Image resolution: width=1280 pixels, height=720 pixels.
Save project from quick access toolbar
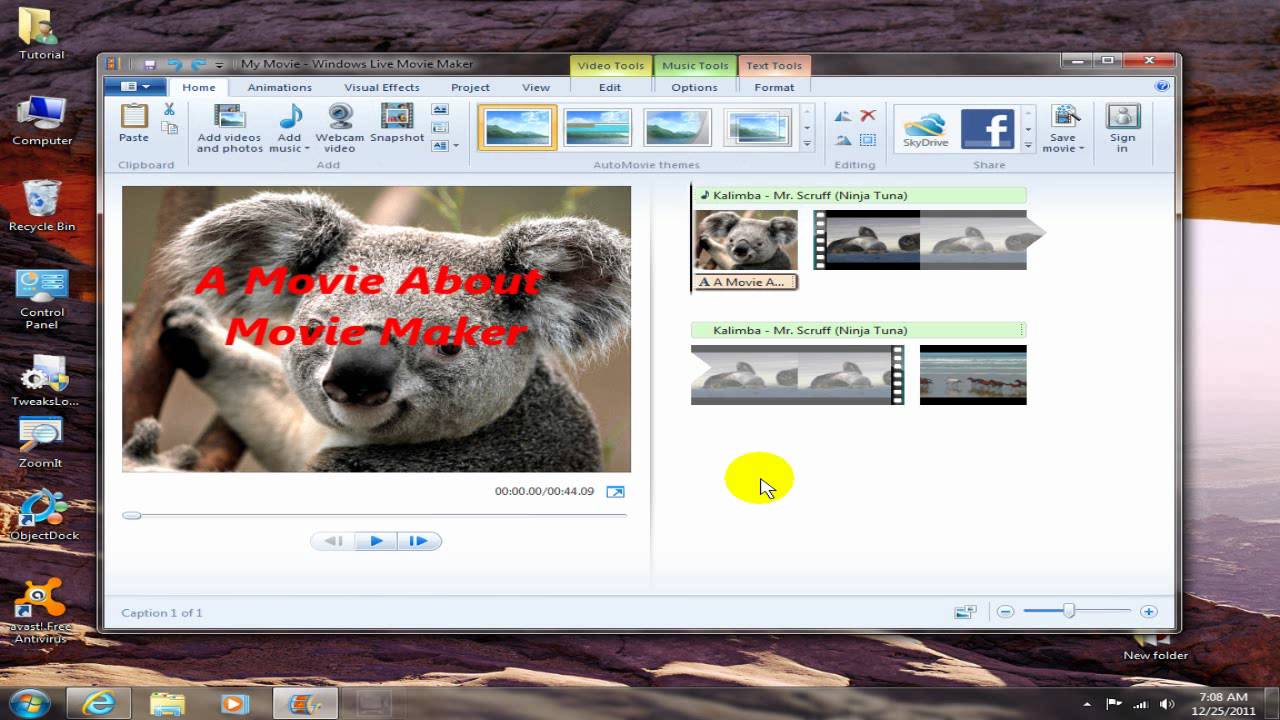tap(150, 65)
